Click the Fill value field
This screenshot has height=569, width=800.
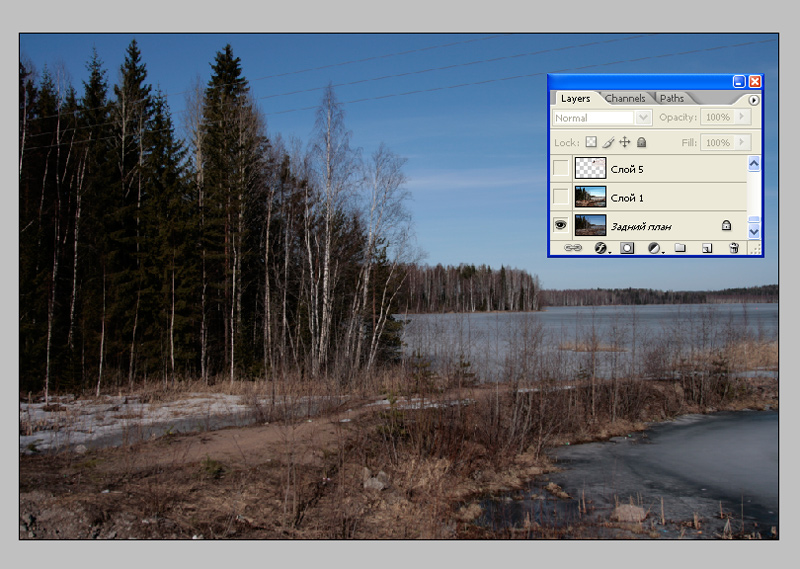(x=718, y=142)
